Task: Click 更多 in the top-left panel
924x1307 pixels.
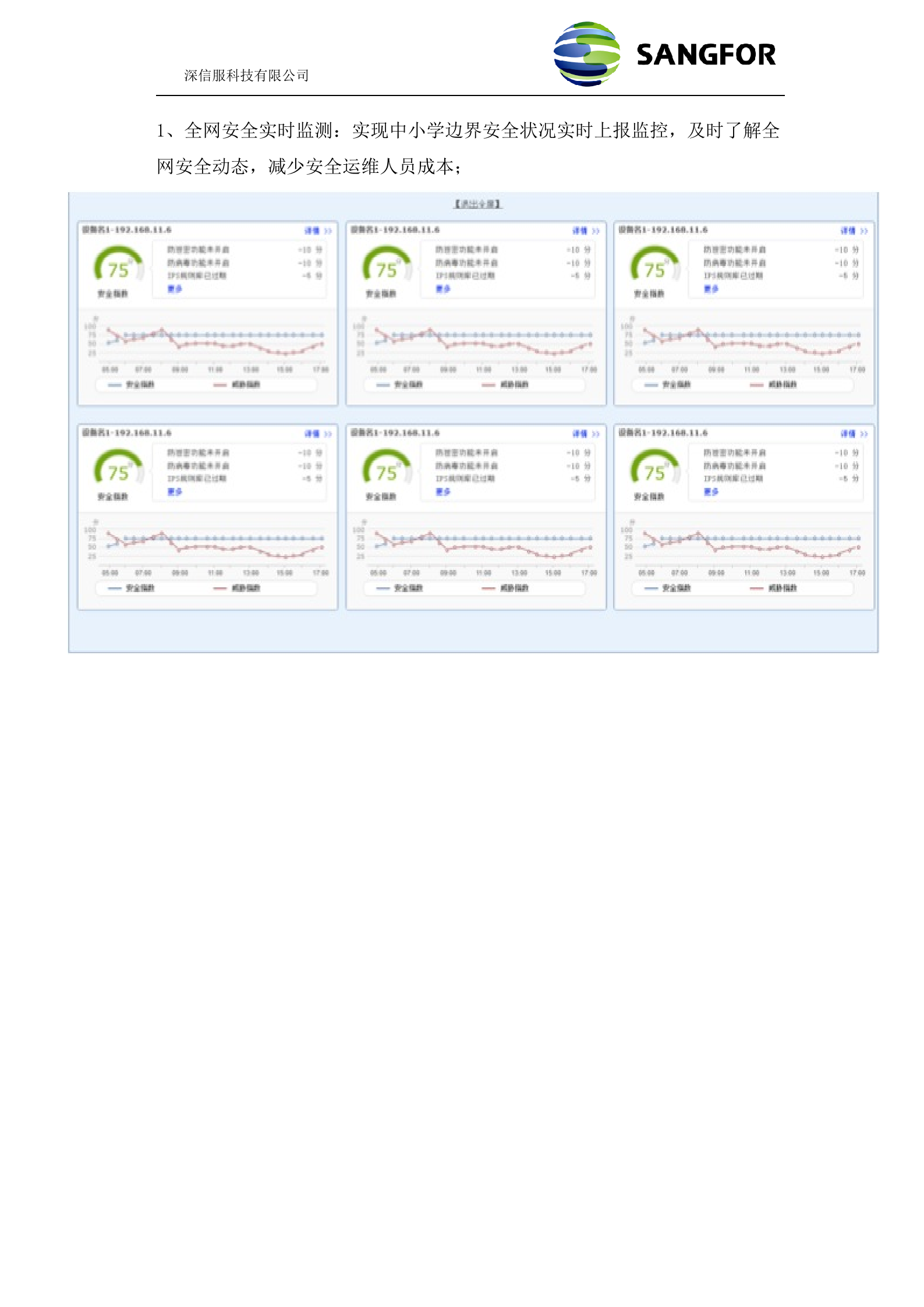Action: pyautogui.click(x=175, y=289)
